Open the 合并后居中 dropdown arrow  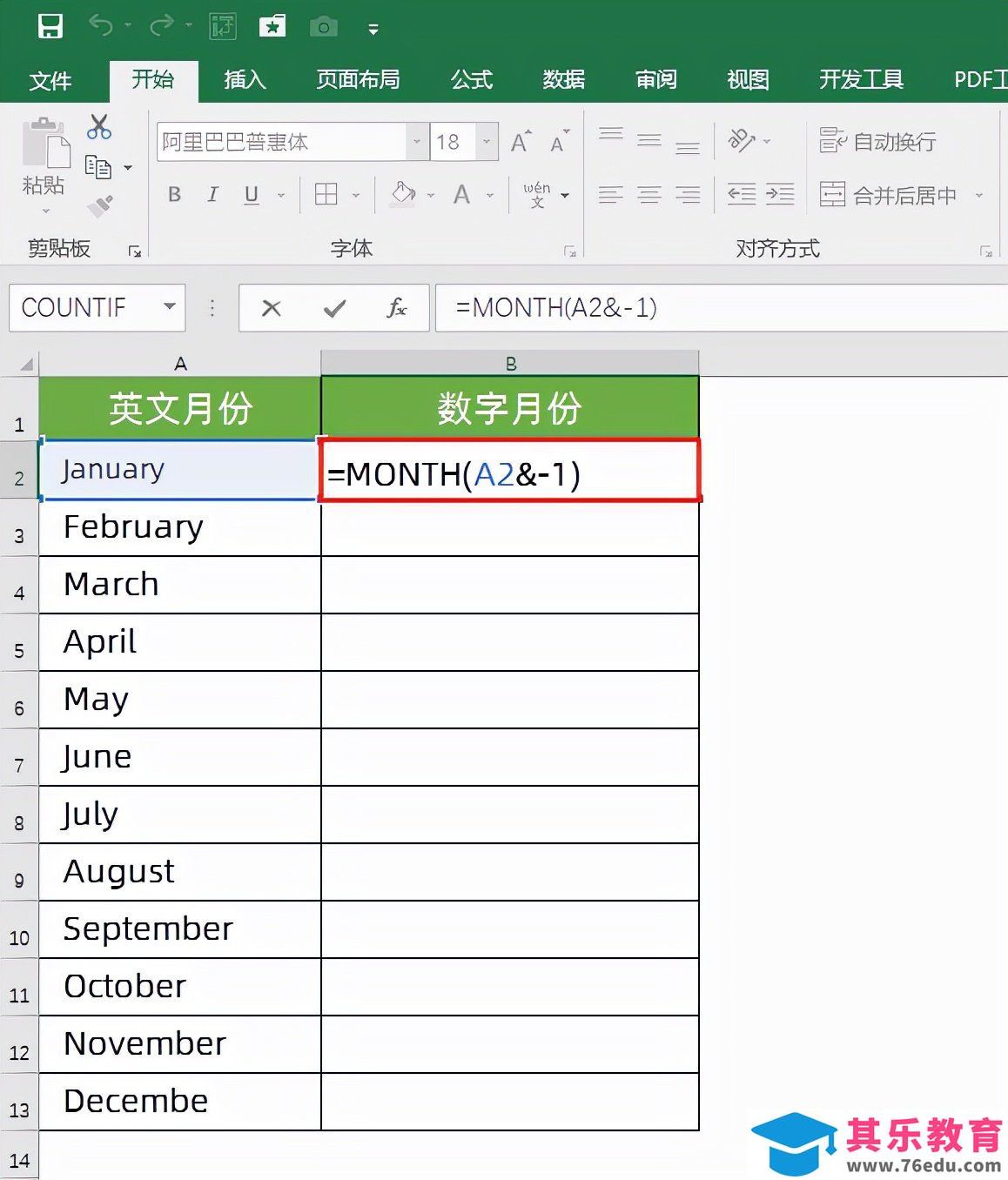pos(979,195)
